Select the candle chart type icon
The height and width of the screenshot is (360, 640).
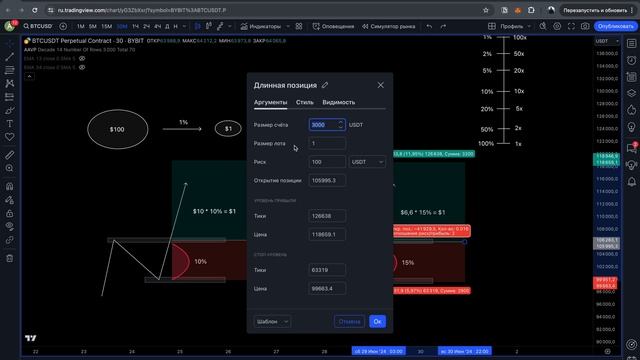198,26
